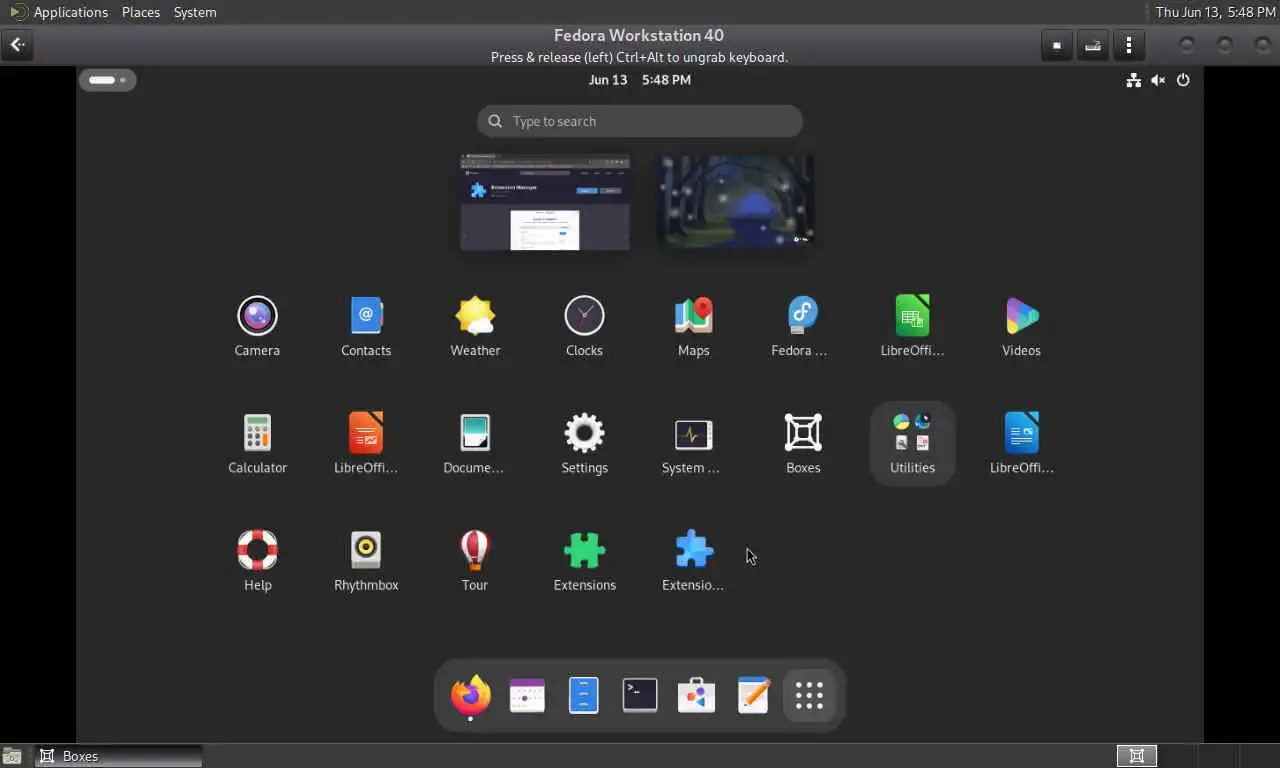This screenshot has width=1280, height=768.
Task: Open the host System menu
Action: (195, 12)
